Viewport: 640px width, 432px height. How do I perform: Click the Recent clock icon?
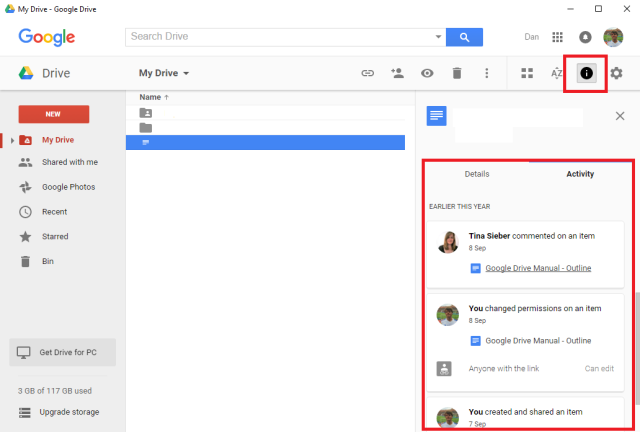pyautogui.click(x=25, y=212)
